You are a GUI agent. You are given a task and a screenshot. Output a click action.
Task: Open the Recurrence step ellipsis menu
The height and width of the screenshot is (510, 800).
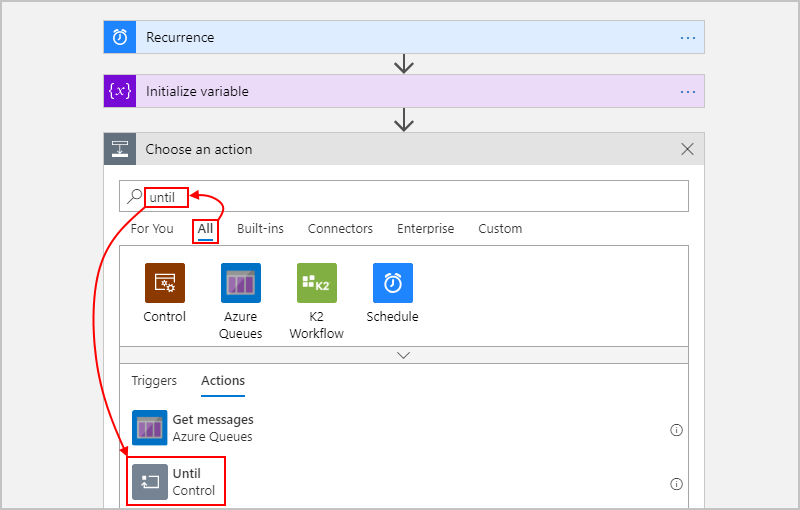point(687,37)
